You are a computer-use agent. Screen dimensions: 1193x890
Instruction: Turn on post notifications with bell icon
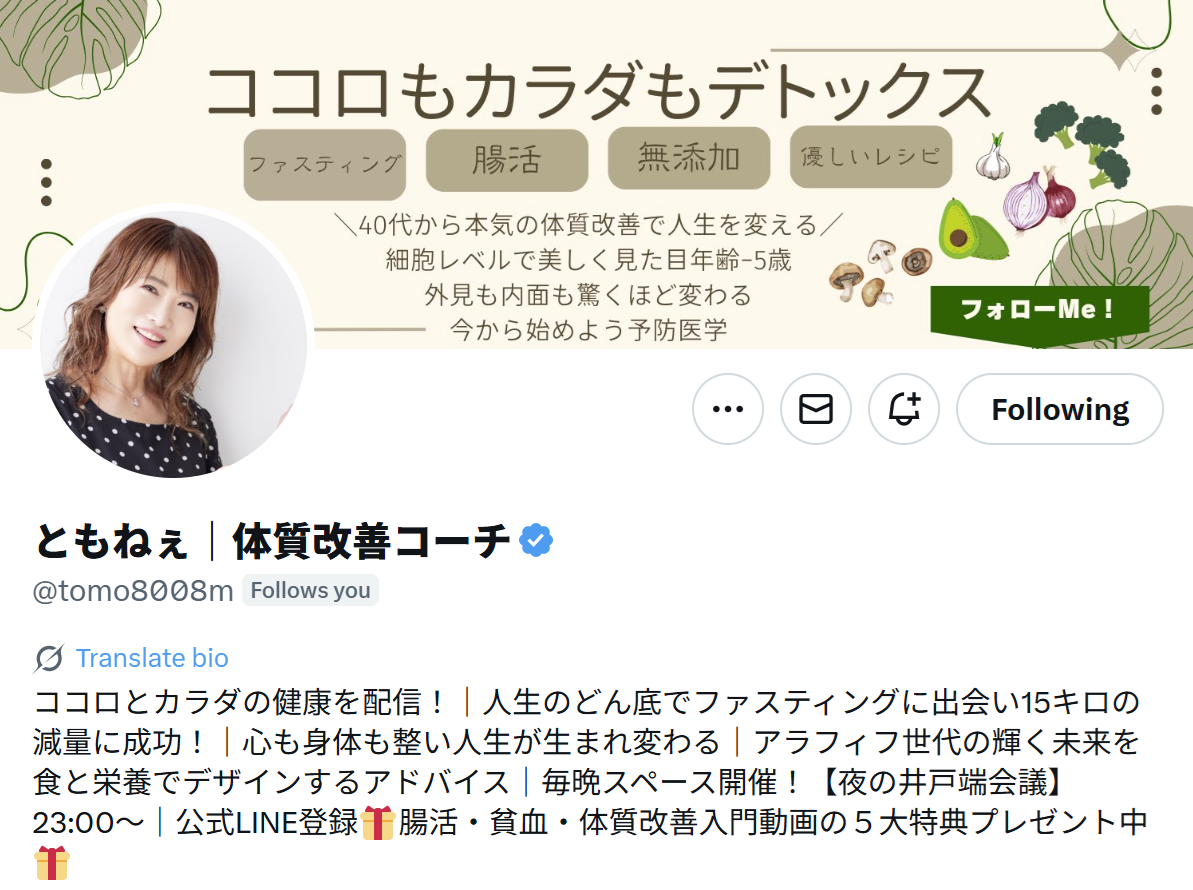click(x=904, y=409)
